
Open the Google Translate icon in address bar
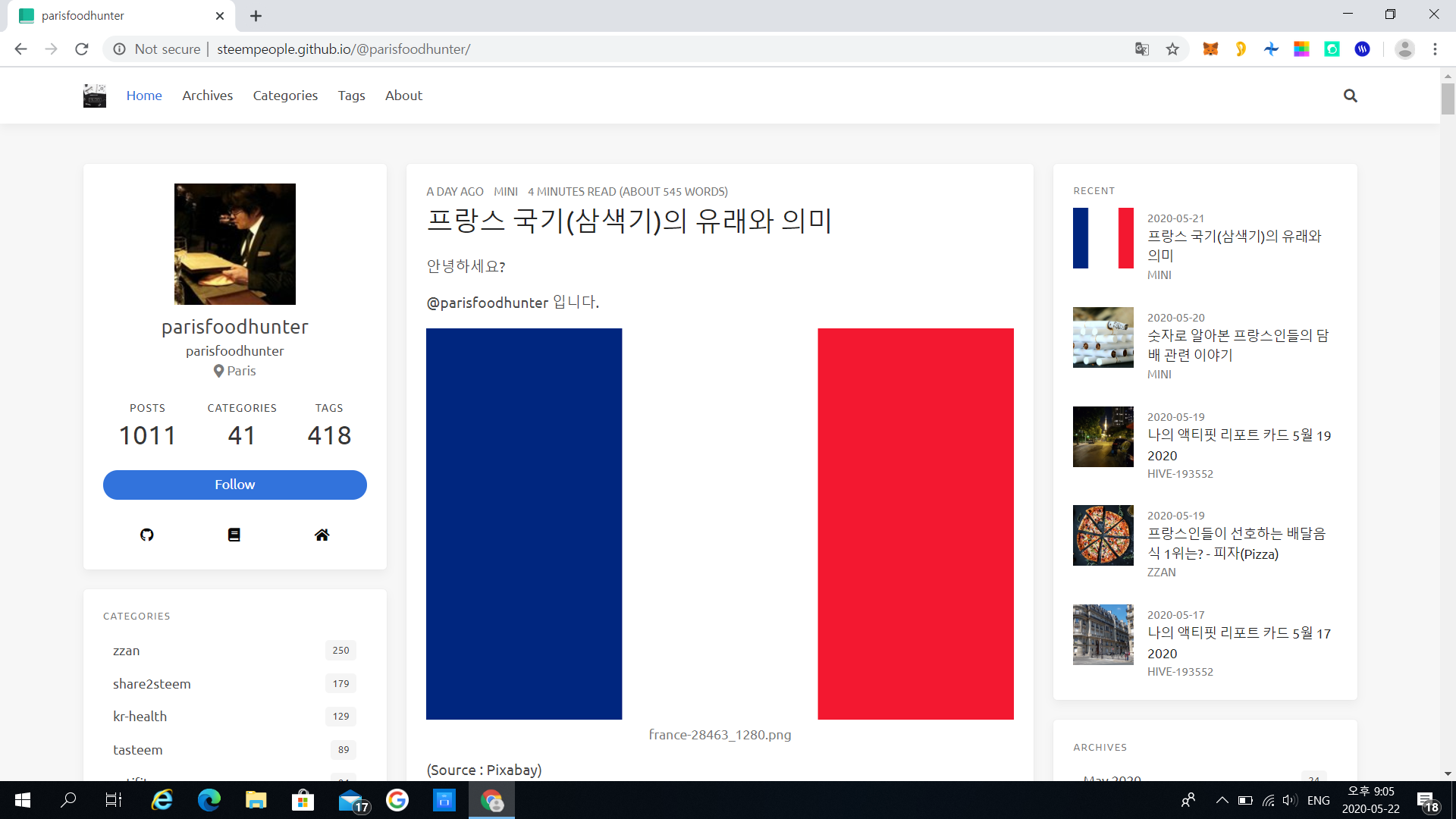point(1142,49)
